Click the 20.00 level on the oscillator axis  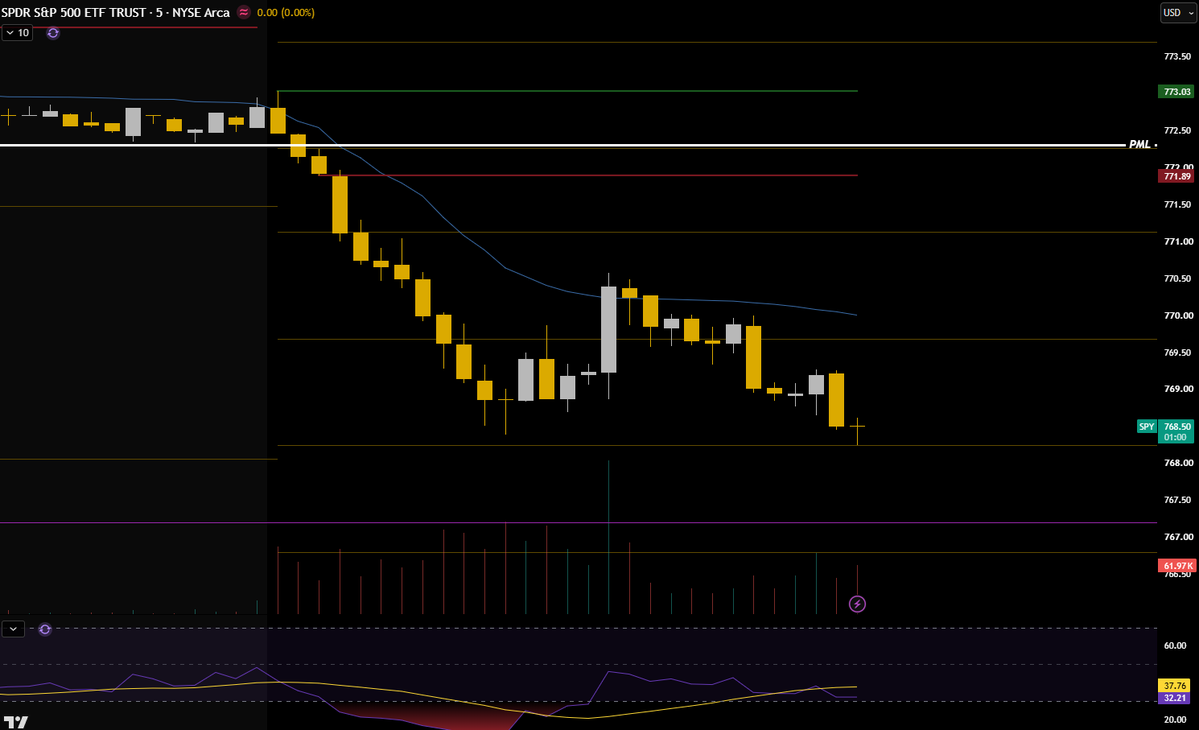(x=1175, y=720)
